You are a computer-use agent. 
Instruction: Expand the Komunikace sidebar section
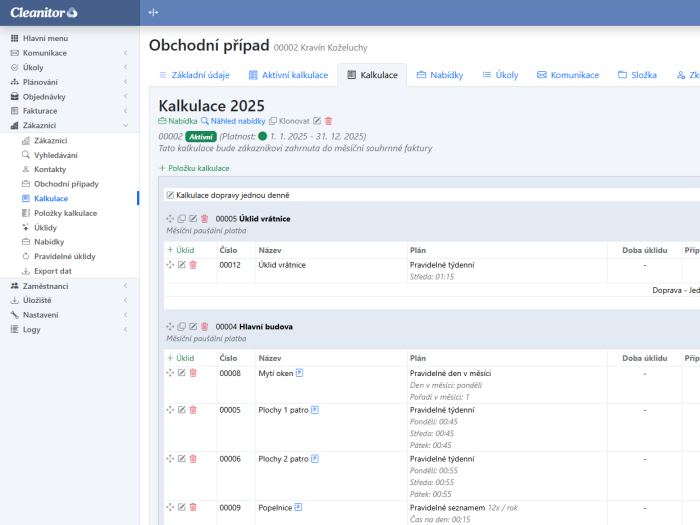pos(125,53)
